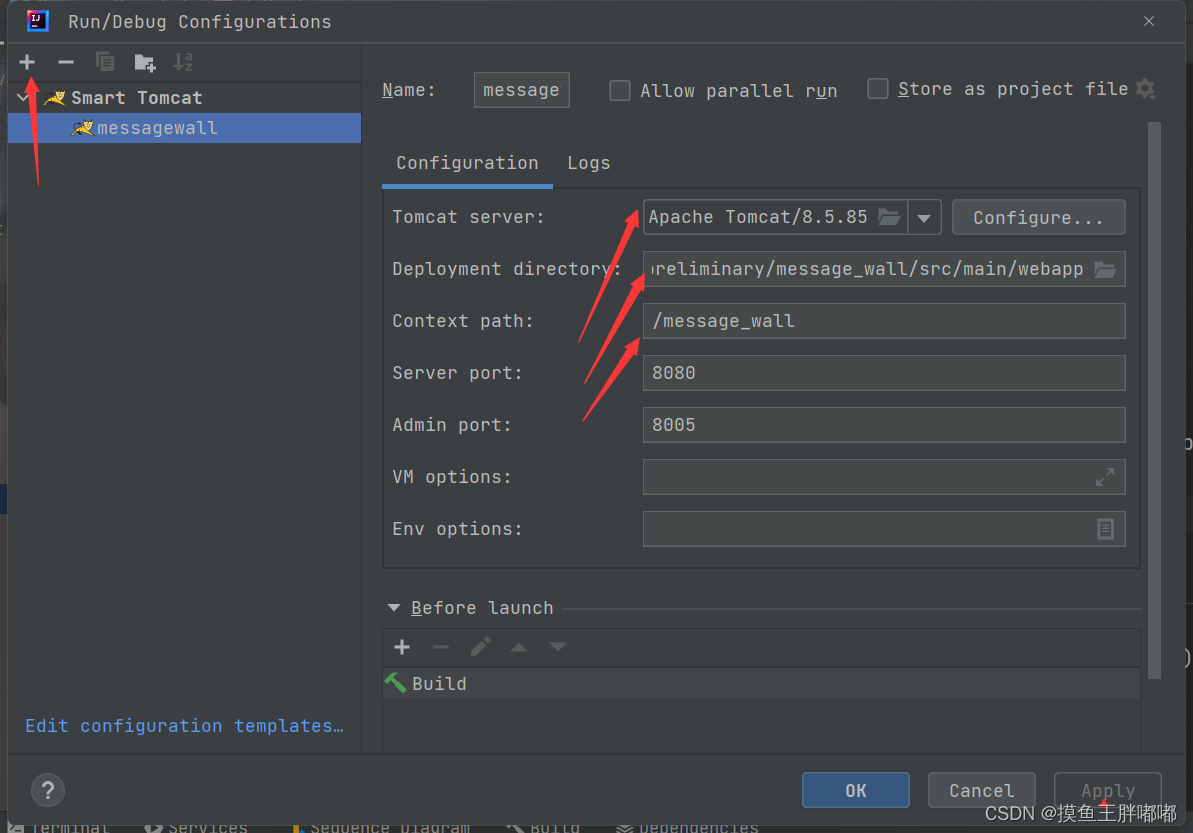
Task: Open Store as project file settings gear
Action: tap(1146, 89)
